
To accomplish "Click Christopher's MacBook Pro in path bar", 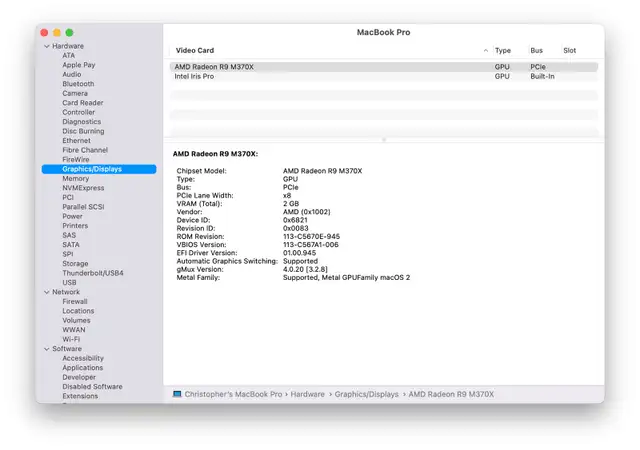I will [233, 394].
